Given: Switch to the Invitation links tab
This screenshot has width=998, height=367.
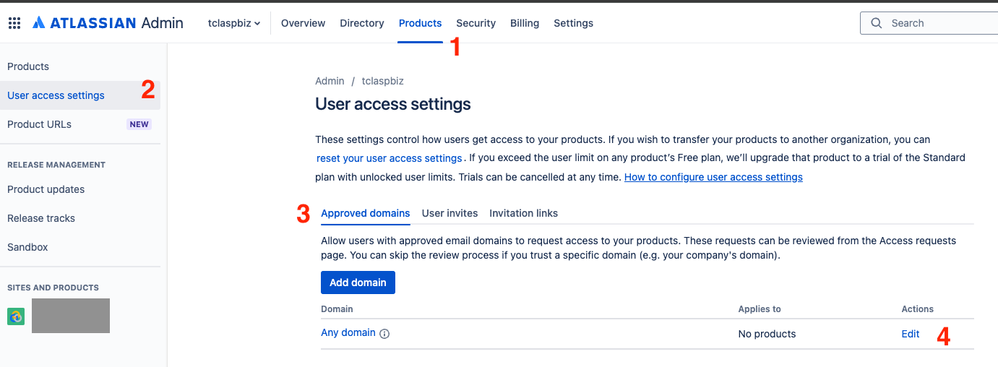Looking at the screenshot, I should [523, 214].
